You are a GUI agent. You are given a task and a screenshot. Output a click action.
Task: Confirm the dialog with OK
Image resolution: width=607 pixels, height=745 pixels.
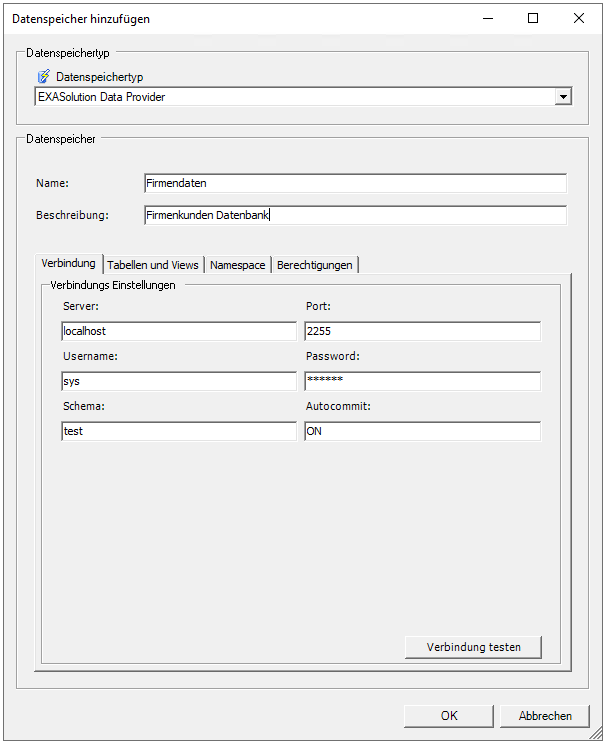pos(449,716)
